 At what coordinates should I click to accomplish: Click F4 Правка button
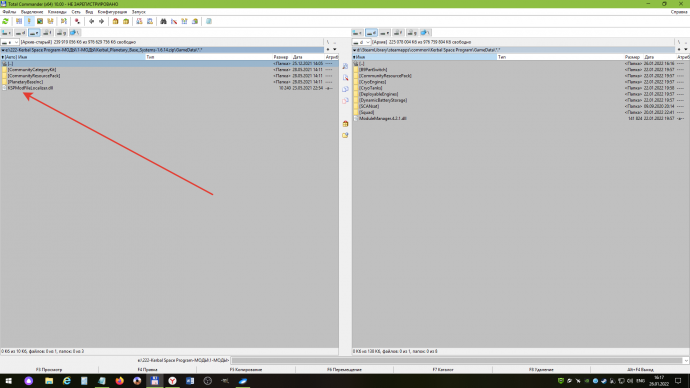click(x=147, y=370)
